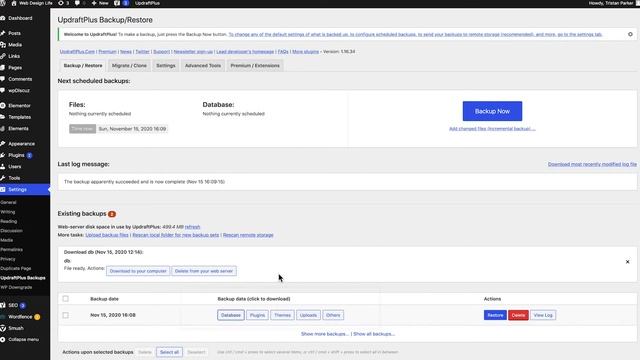Open View Log for the backup

(543, 315)
